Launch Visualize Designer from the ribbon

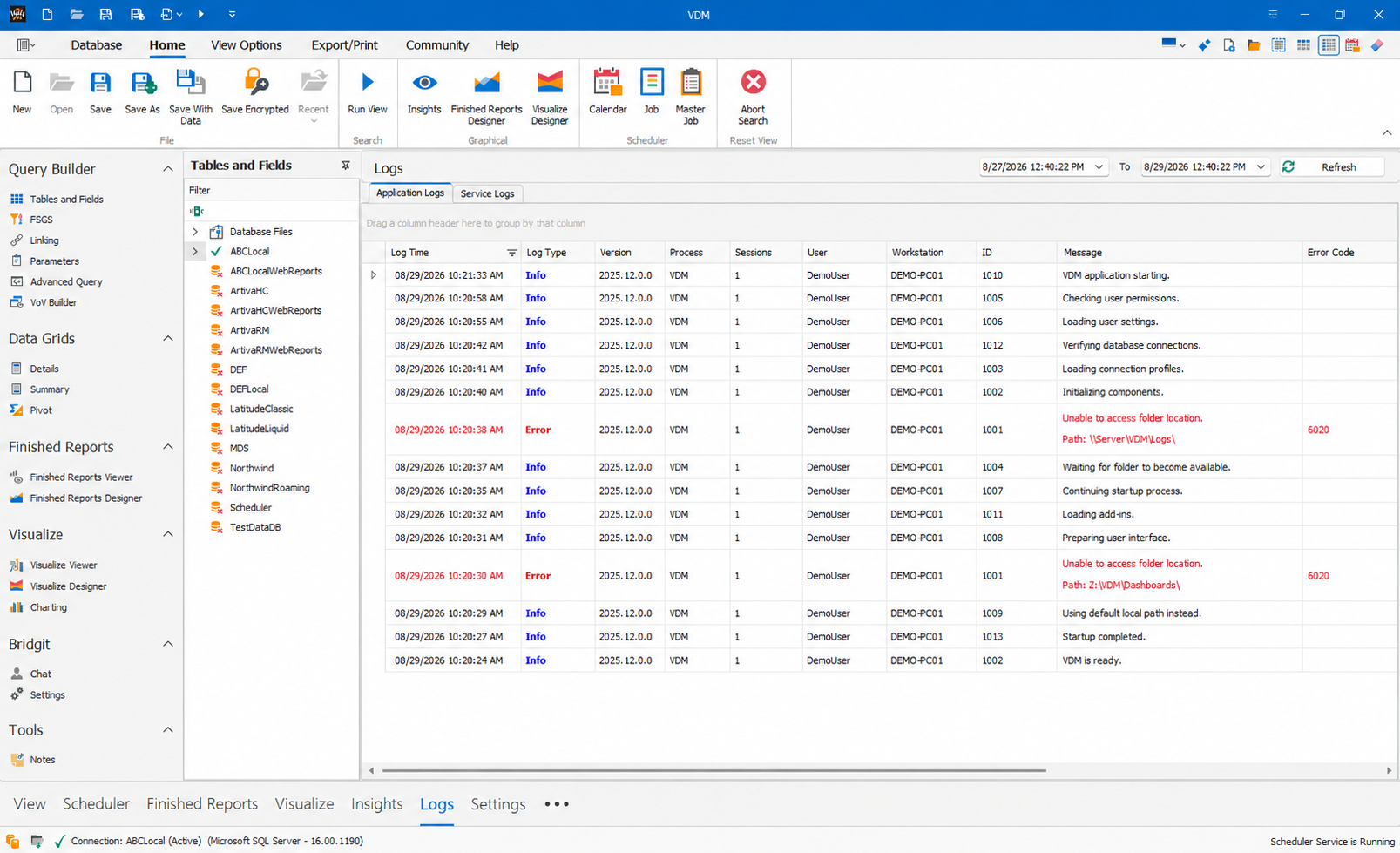pos(550,98)
